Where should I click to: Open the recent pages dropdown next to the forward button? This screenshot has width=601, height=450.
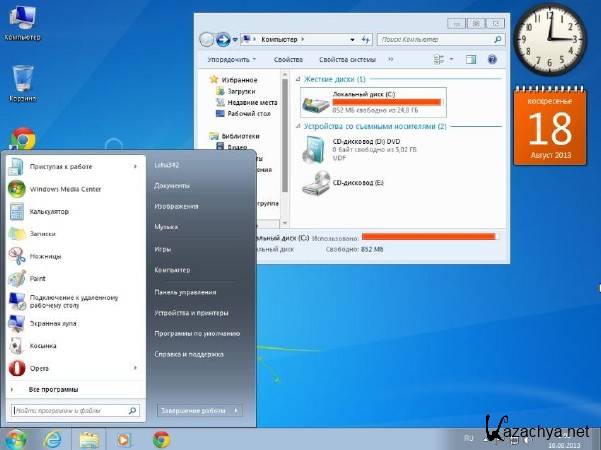click(235, 39)
